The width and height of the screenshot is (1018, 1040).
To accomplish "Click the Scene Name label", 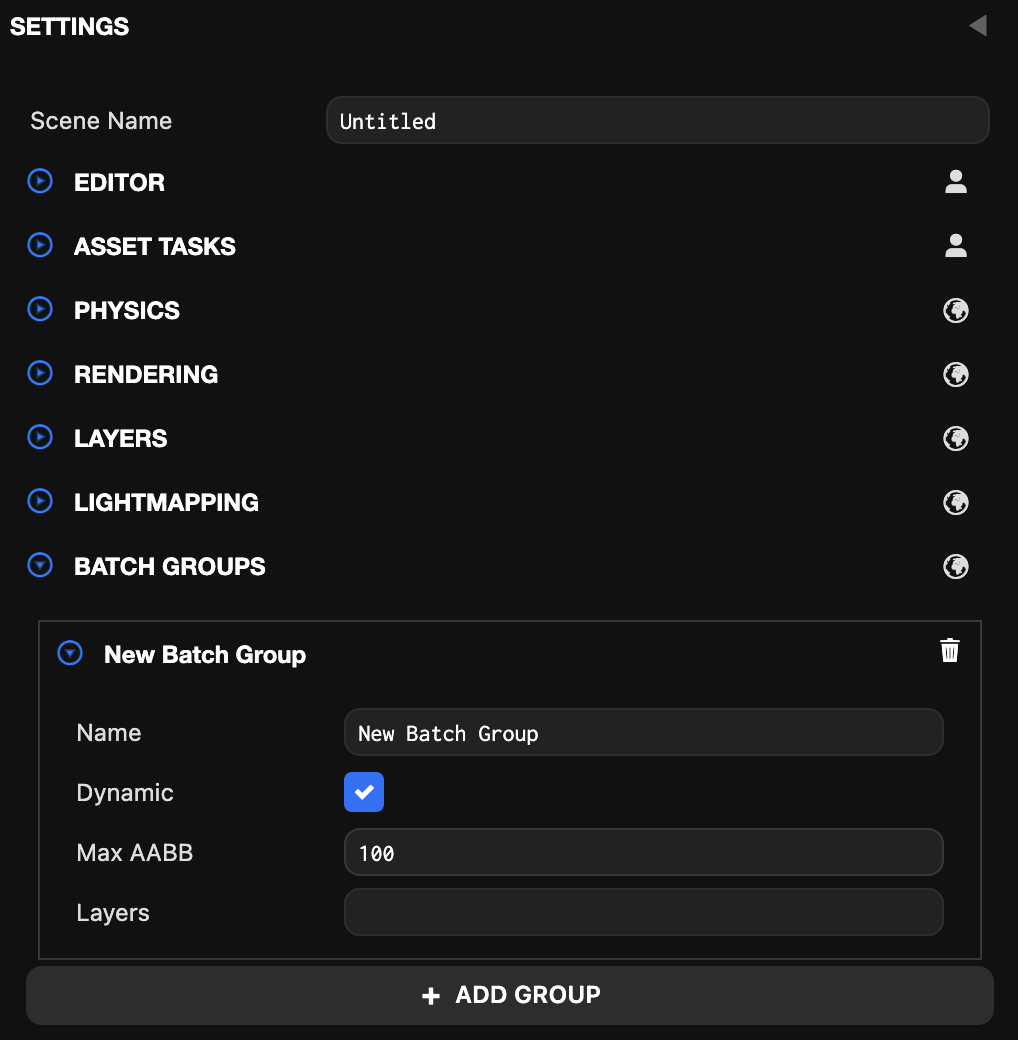I will (x=101, y=121).
